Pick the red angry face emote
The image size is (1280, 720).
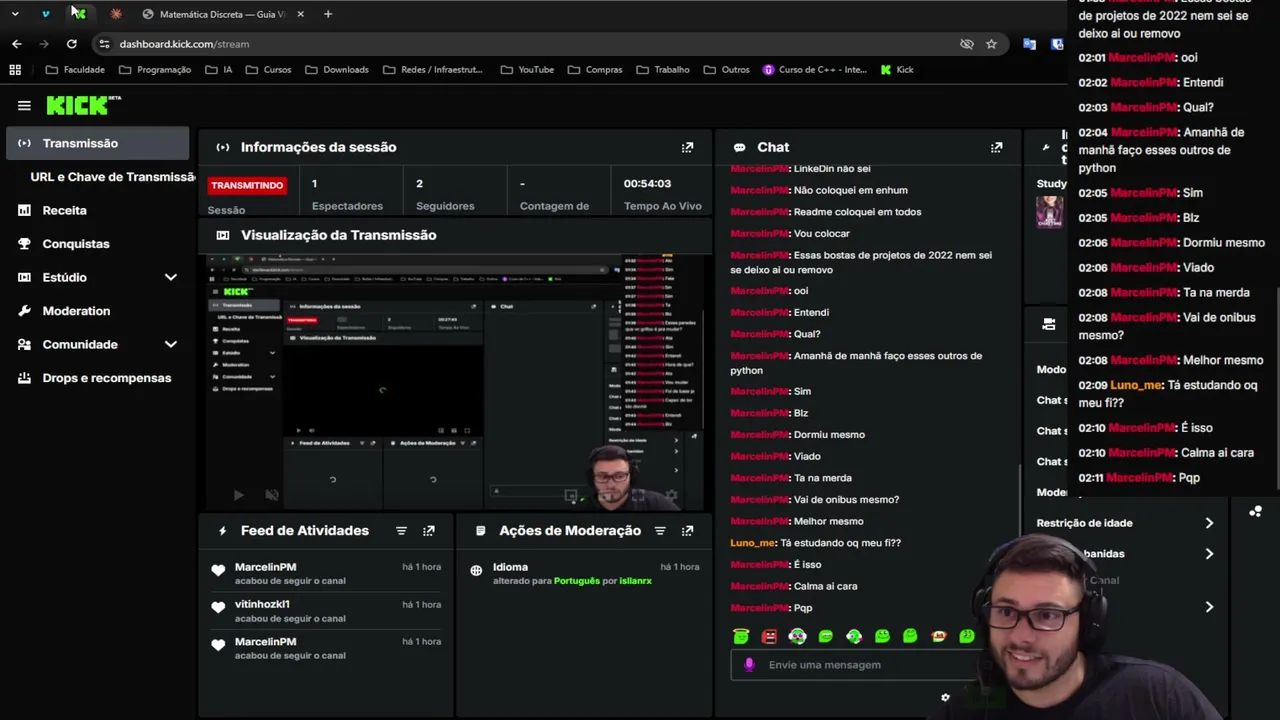(769, 636)
